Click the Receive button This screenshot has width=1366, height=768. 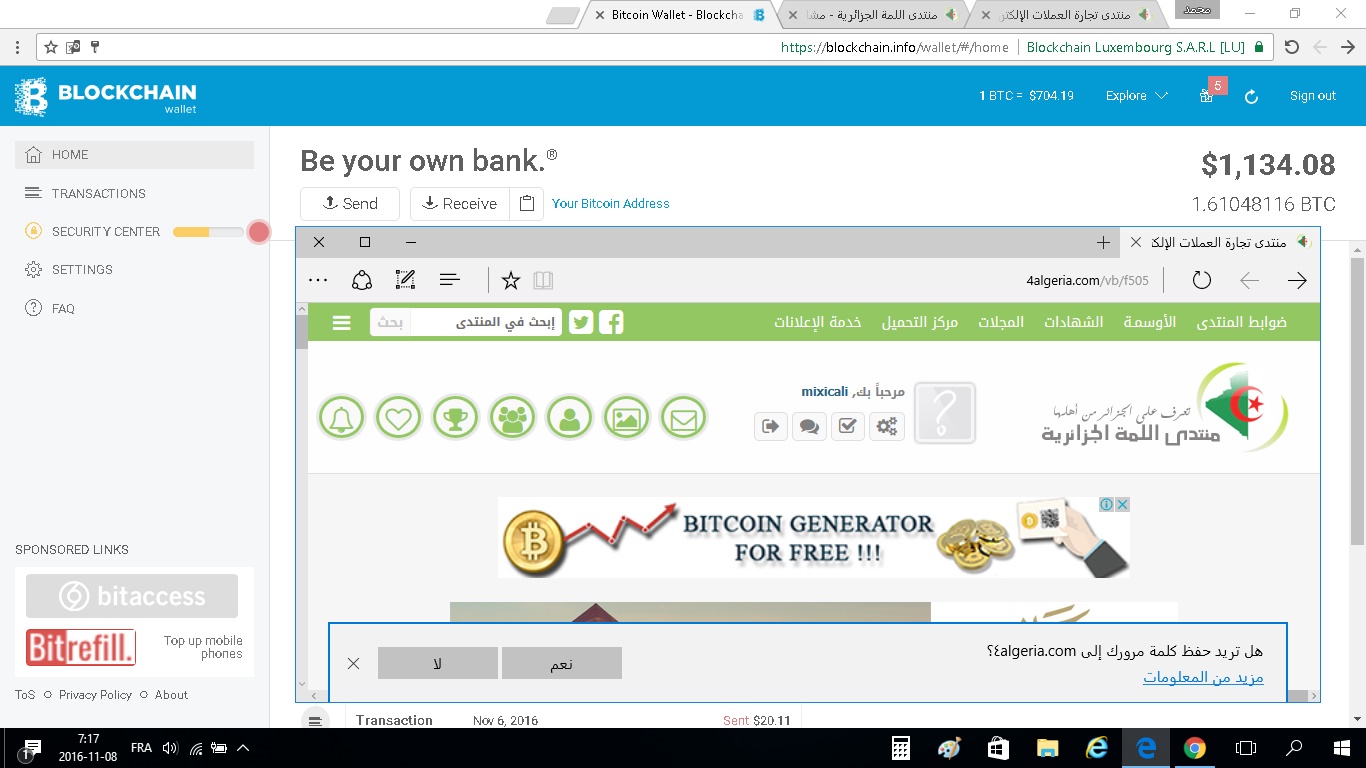(x=459, y=204)
